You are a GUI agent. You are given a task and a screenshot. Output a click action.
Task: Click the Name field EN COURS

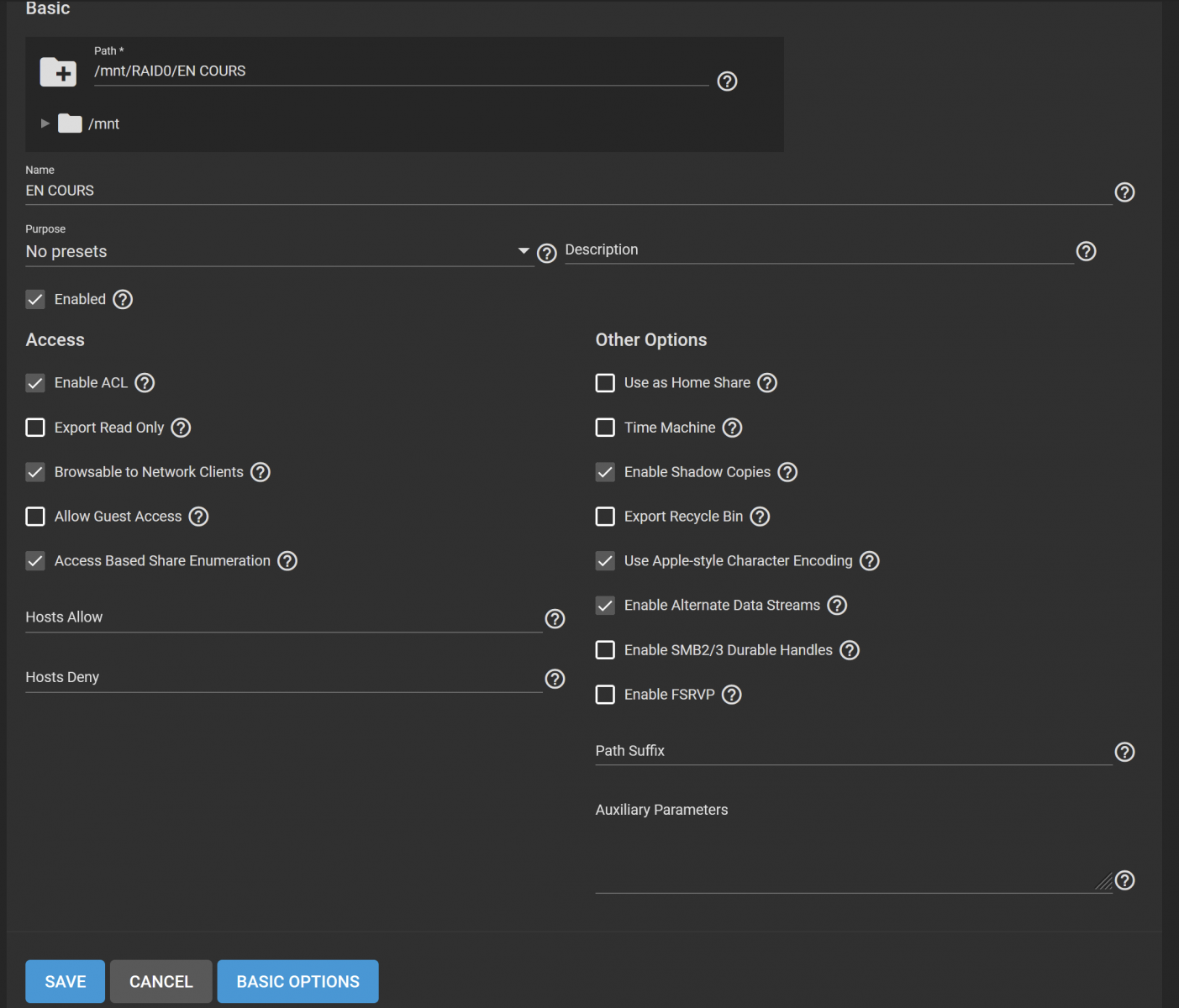point(568,191)
